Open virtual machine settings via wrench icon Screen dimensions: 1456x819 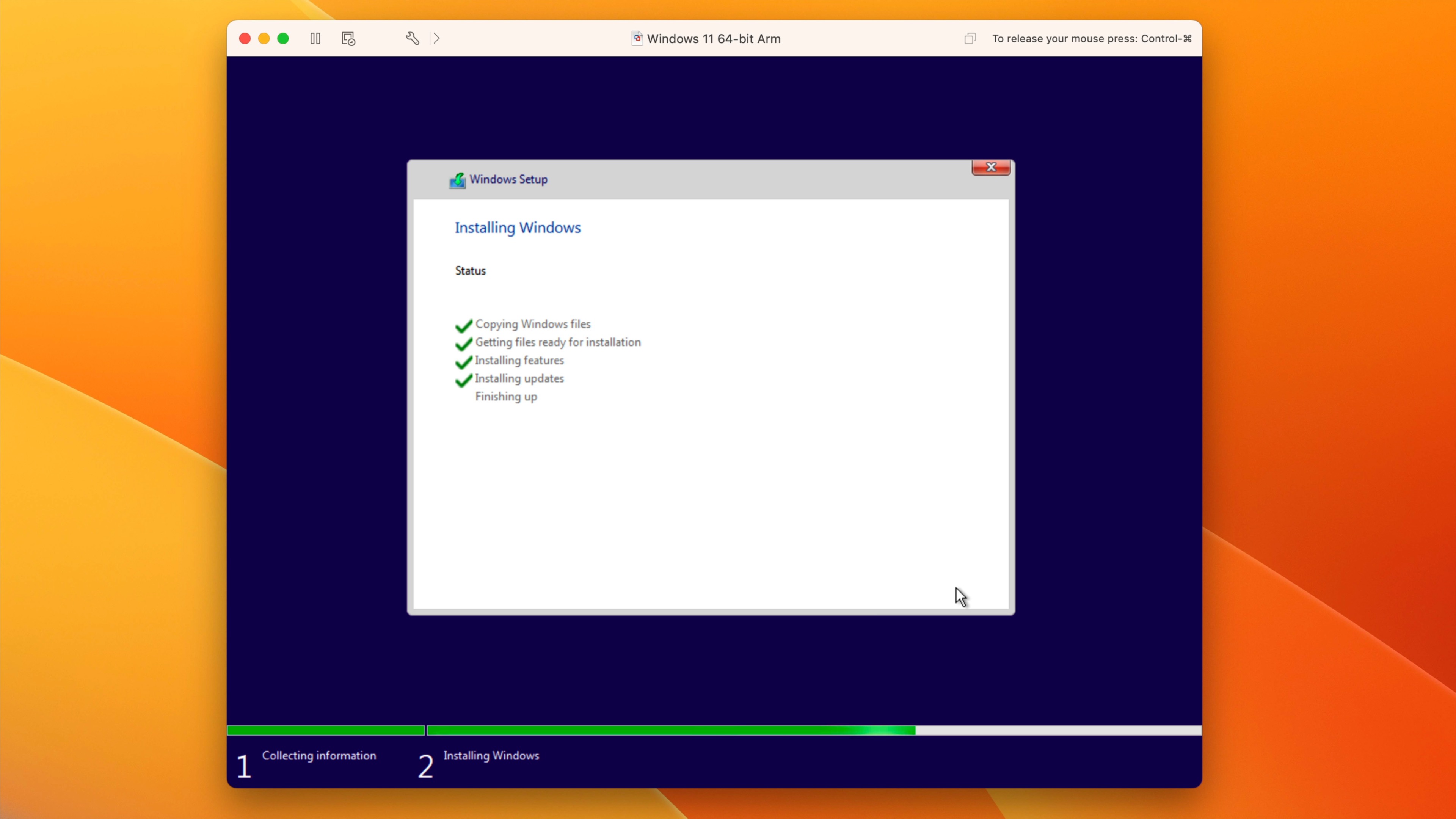(x=412, y=38)
